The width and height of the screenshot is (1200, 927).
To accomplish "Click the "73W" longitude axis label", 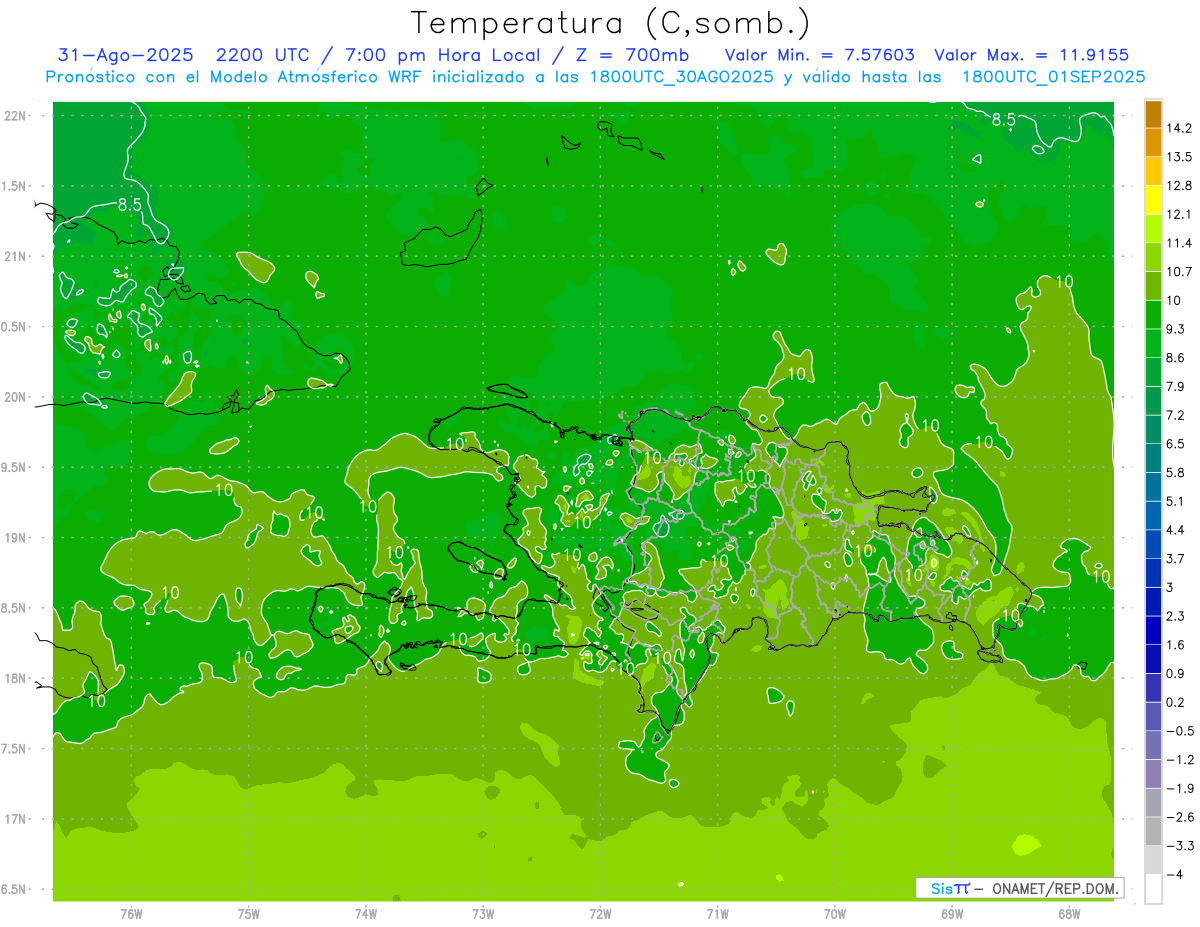I will click(x=483, y=914).
